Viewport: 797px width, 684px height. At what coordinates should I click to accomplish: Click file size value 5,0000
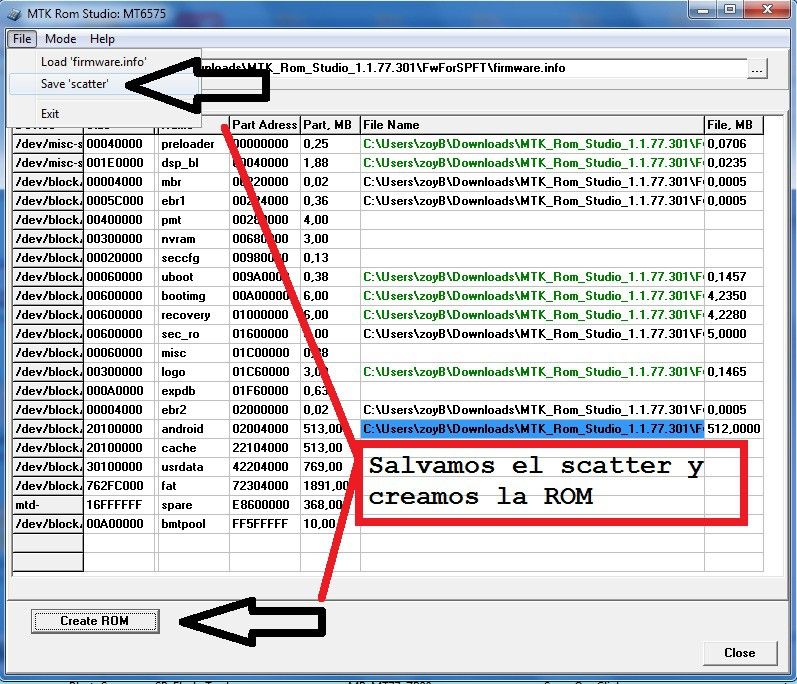(733, 334)
